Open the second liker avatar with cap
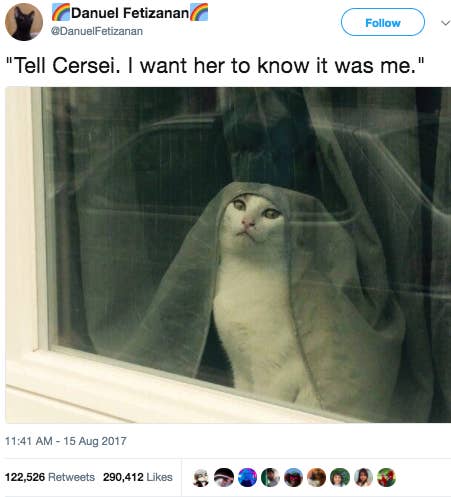Screen dimensions: 451x497 click(224, 477)
